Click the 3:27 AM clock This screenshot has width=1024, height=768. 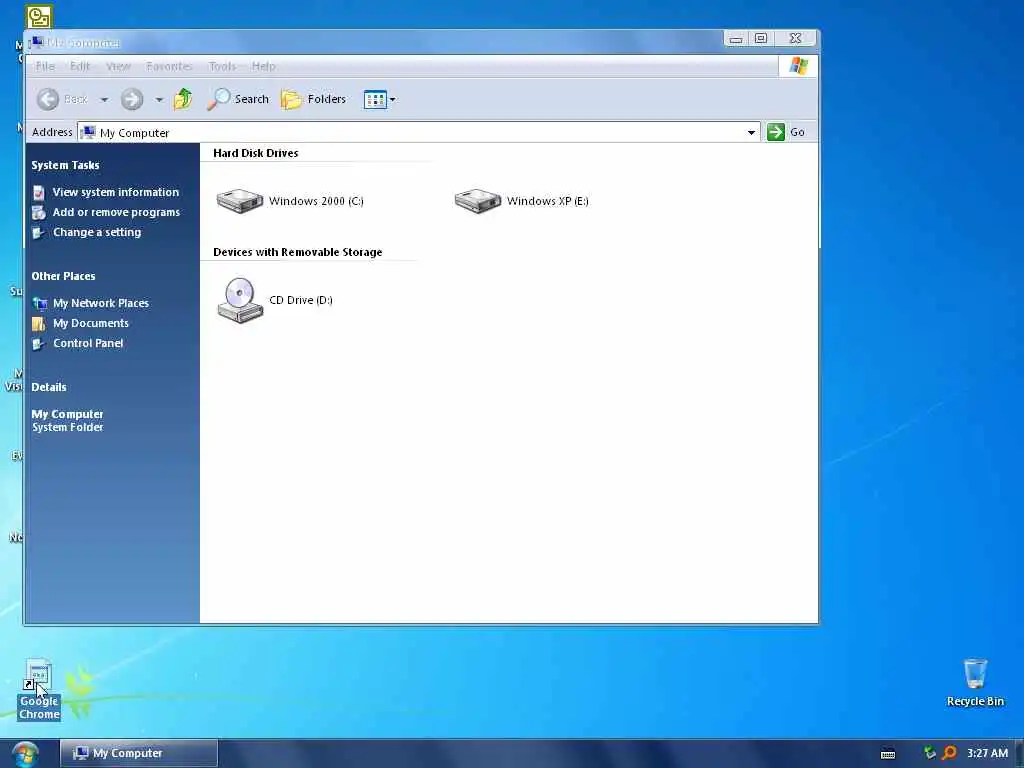click(987, 753)
